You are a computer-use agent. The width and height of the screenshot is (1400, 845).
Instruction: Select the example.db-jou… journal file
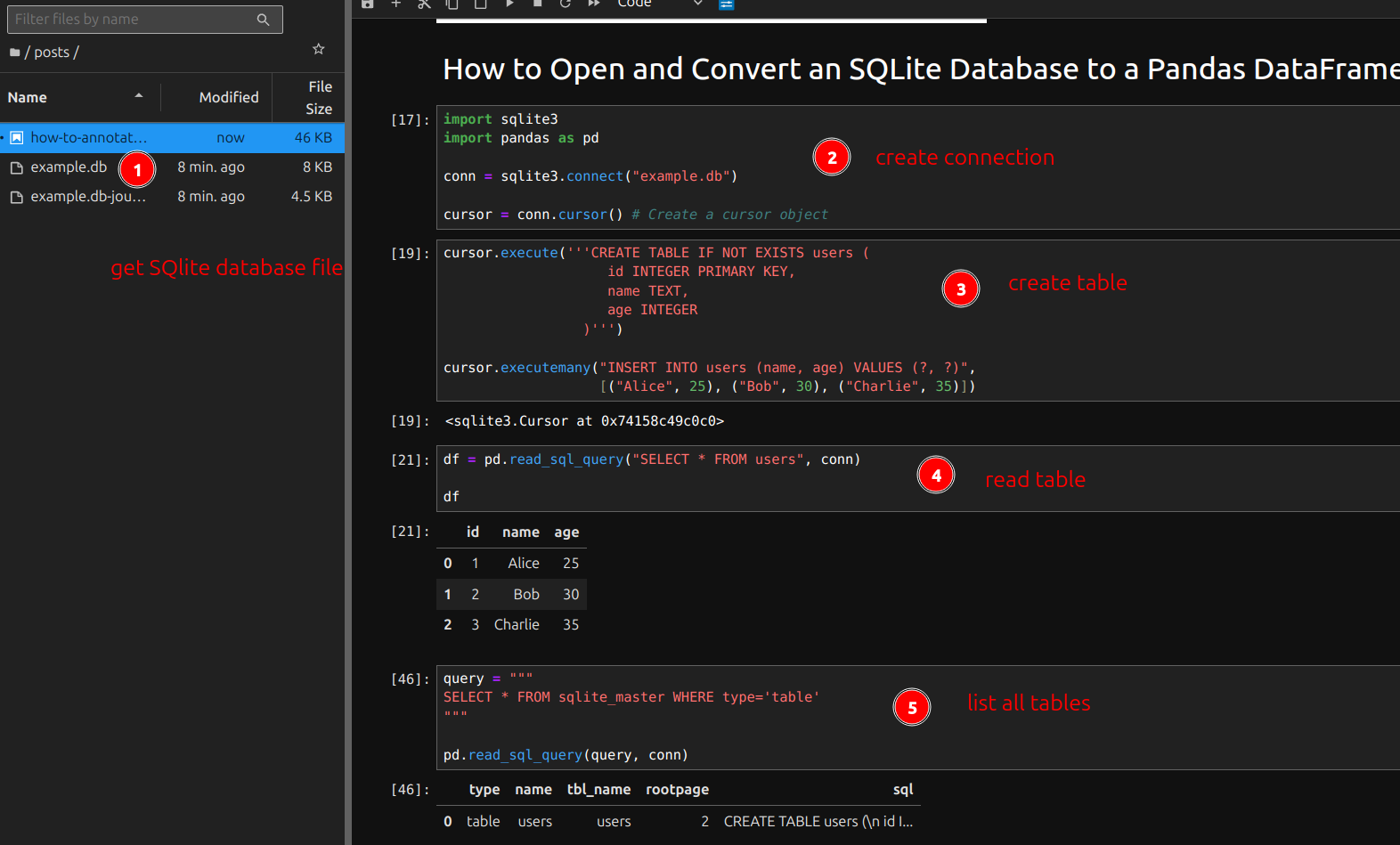pos(88,197)
